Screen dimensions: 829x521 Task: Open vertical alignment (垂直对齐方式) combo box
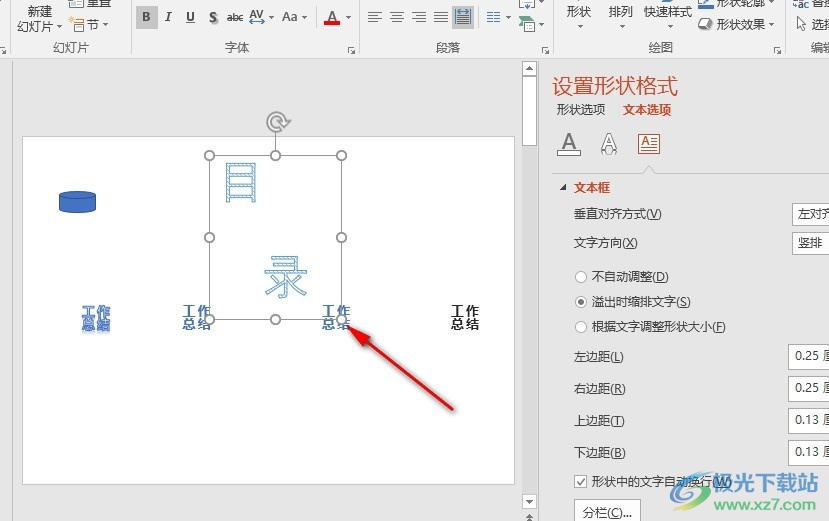[810, 214]
